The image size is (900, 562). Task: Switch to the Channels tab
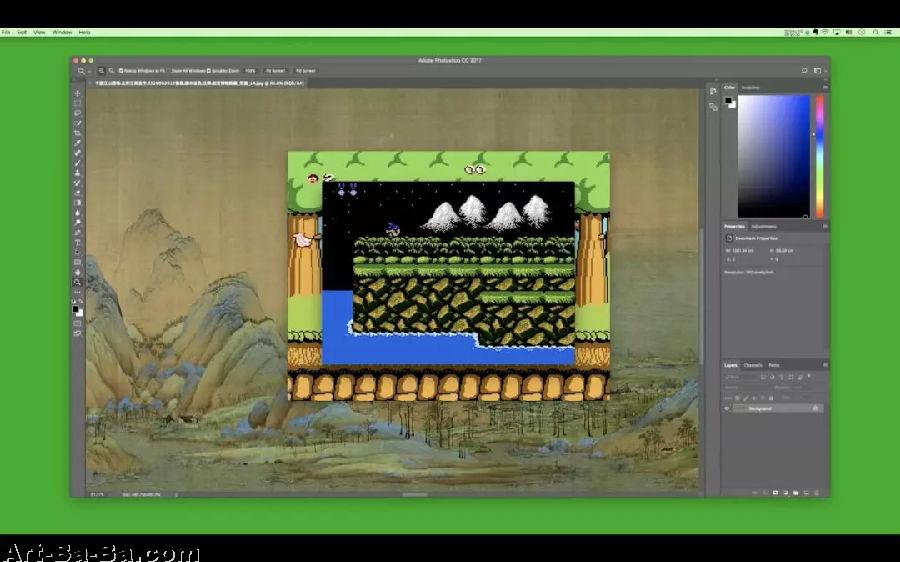pos(752,365)
